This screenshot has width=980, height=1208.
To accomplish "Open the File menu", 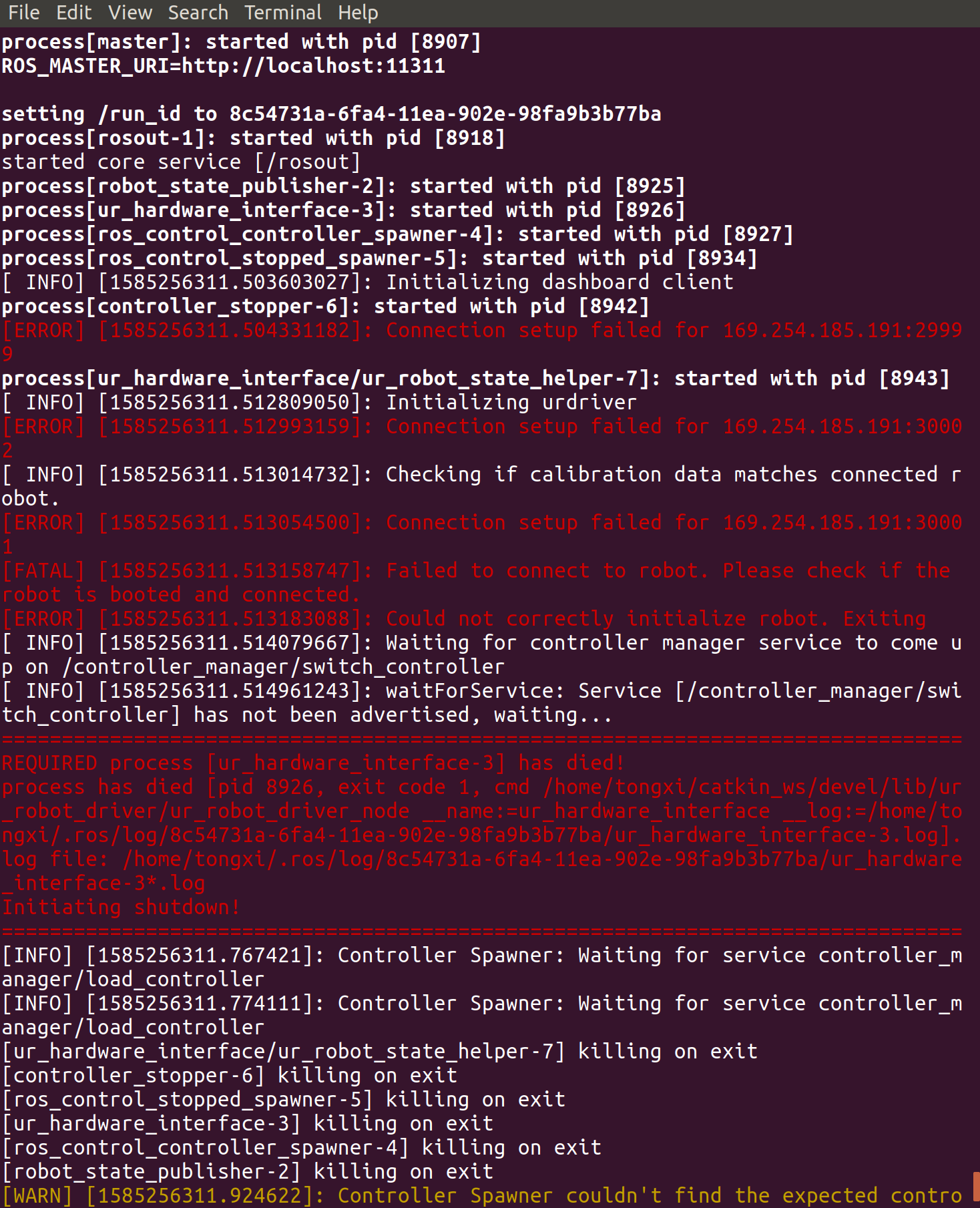I will 24,13.
